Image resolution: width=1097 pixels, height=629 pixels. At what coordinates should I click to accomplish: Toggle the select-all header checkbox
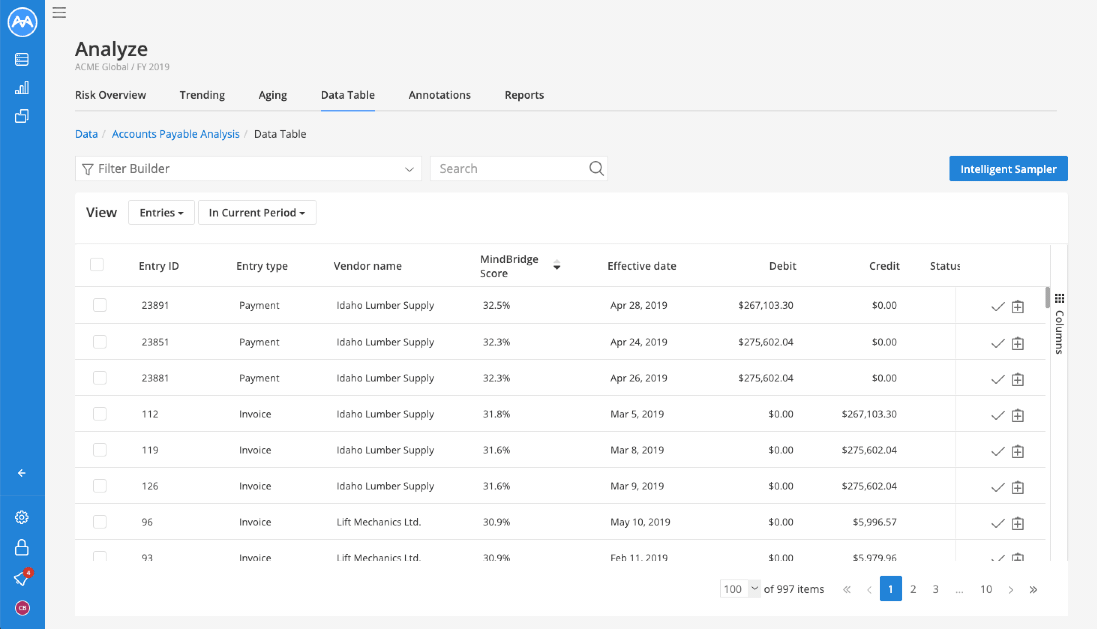(97, 265)
